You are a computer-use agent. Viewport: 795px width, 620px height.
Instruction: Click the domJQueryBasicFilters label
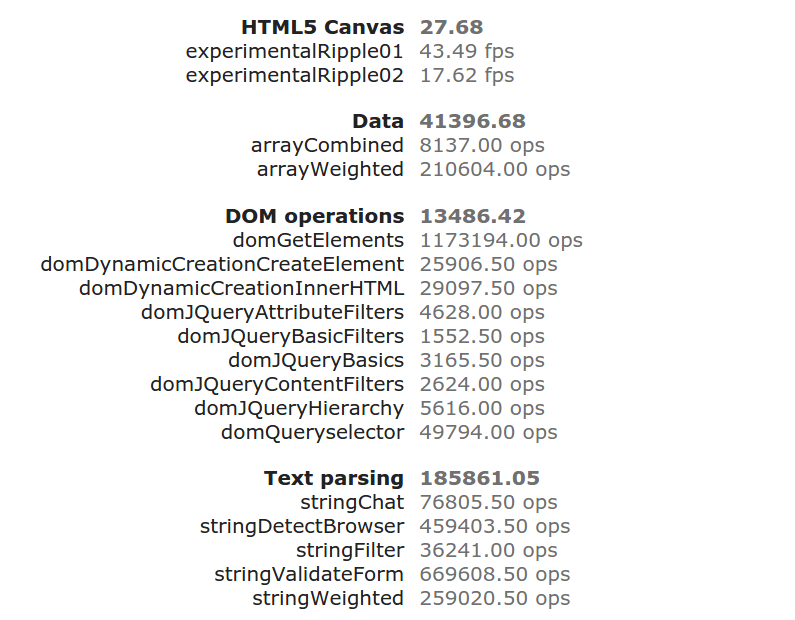[x=290, y=336]
